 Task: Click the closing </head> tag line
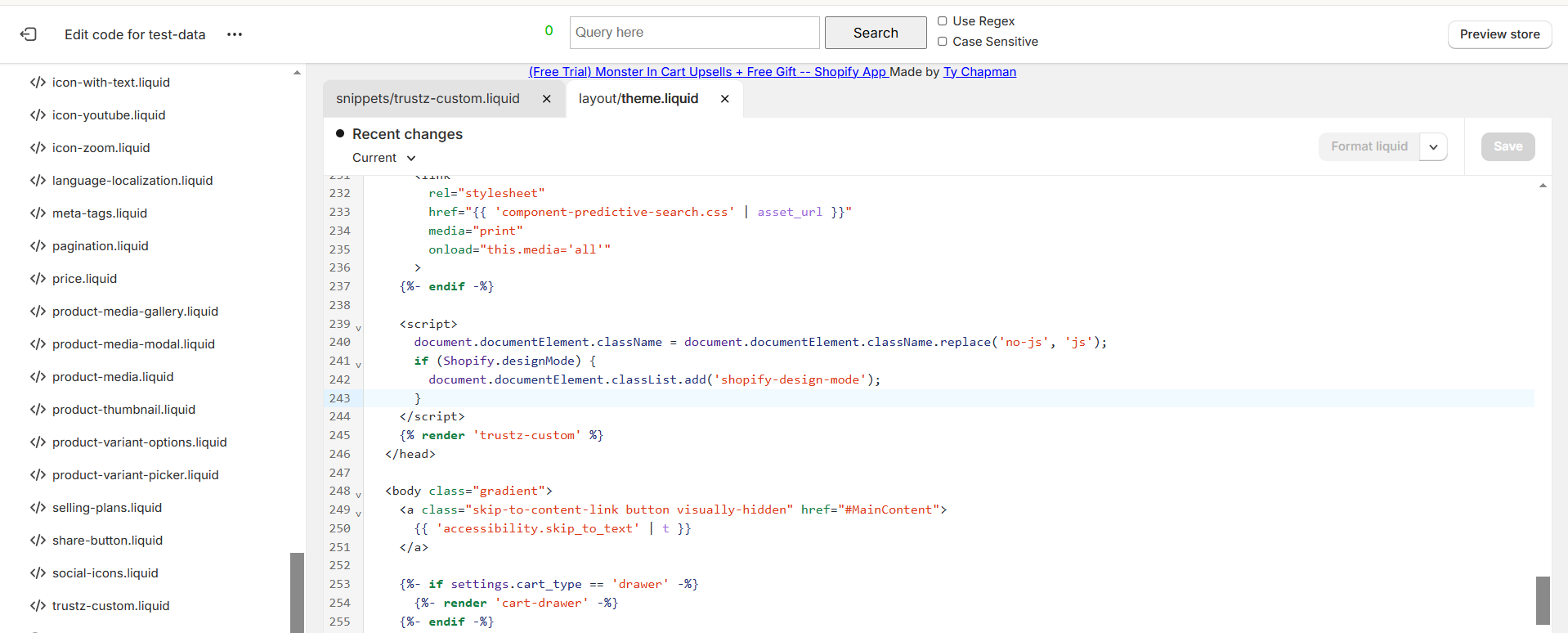tap(410, 454)
